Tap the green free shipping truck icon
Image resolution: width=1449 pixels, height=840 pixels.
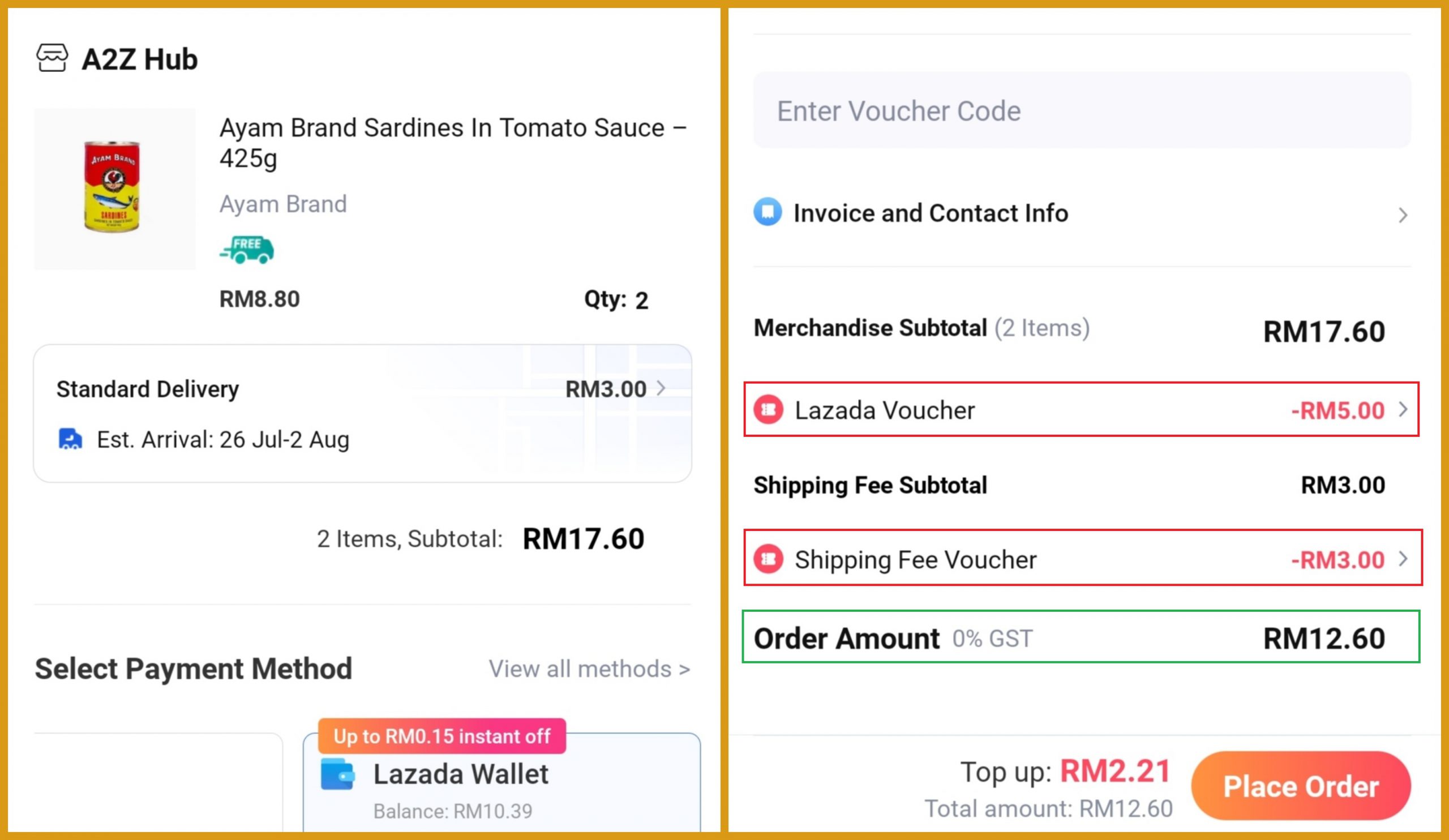click(247, 250)
